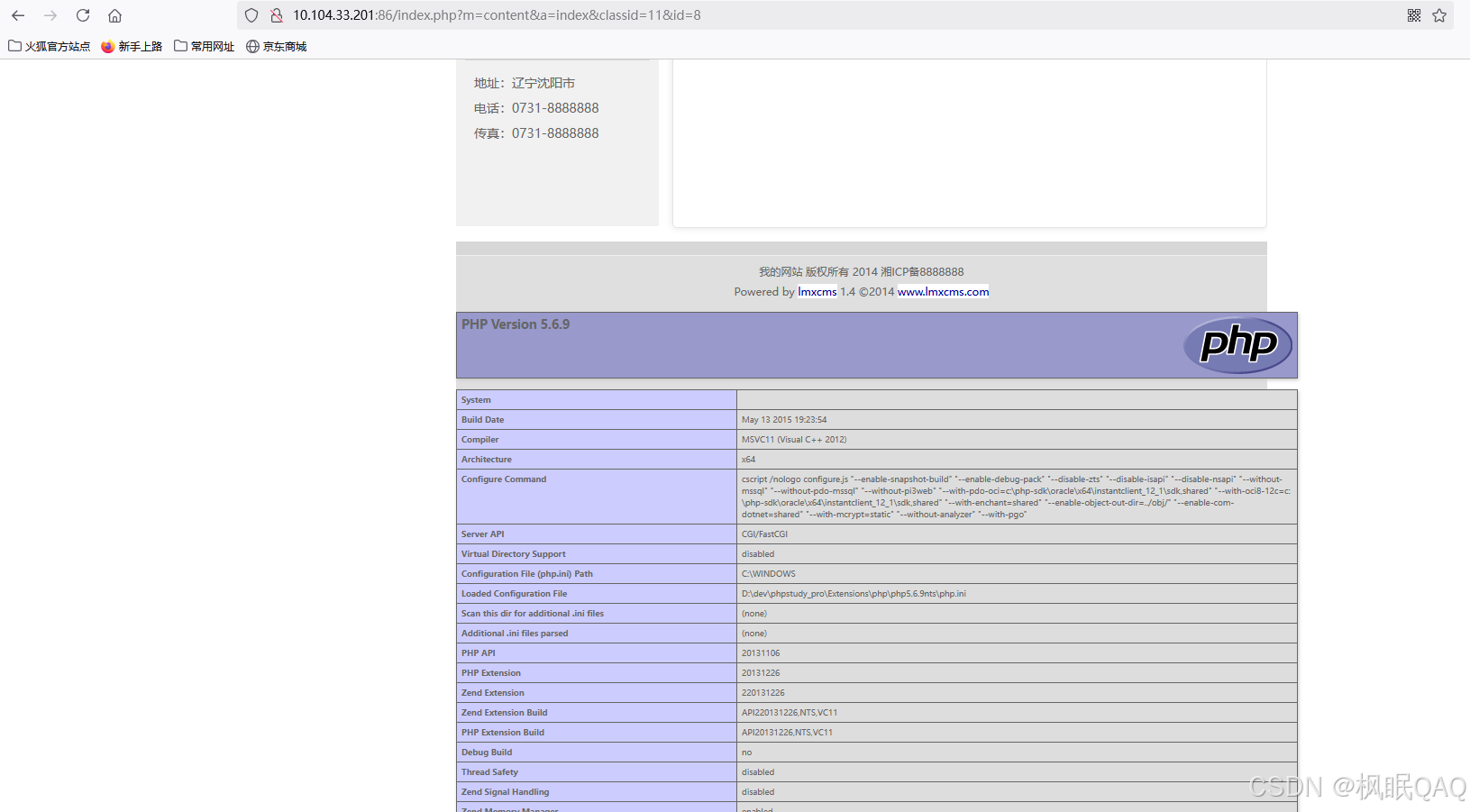Open the lmxcms footer link
Viewport: 1470px width, 812px height.
(x=816, y=291)
